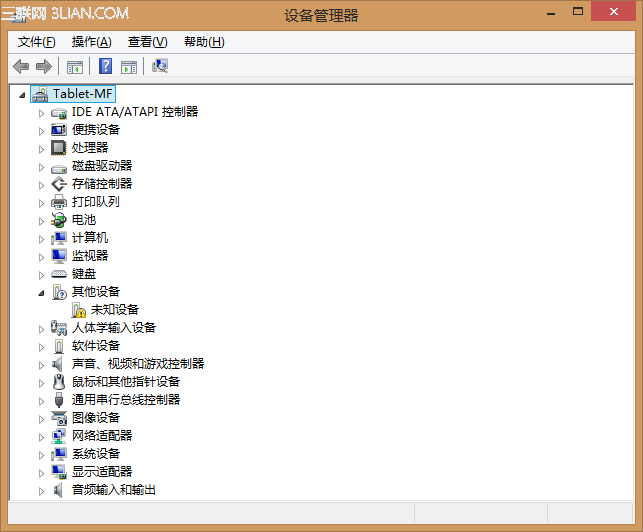Select the 未知设备 text entry
This screenshot has height=532, width=643.
[115, 310]
